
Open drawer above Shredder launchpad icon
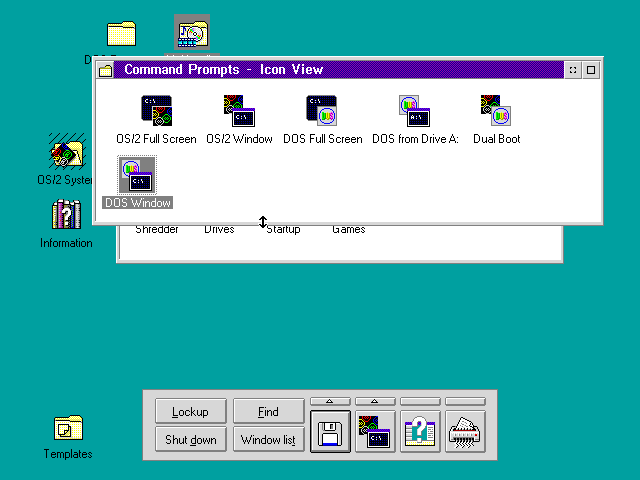(x=465, y=402)
